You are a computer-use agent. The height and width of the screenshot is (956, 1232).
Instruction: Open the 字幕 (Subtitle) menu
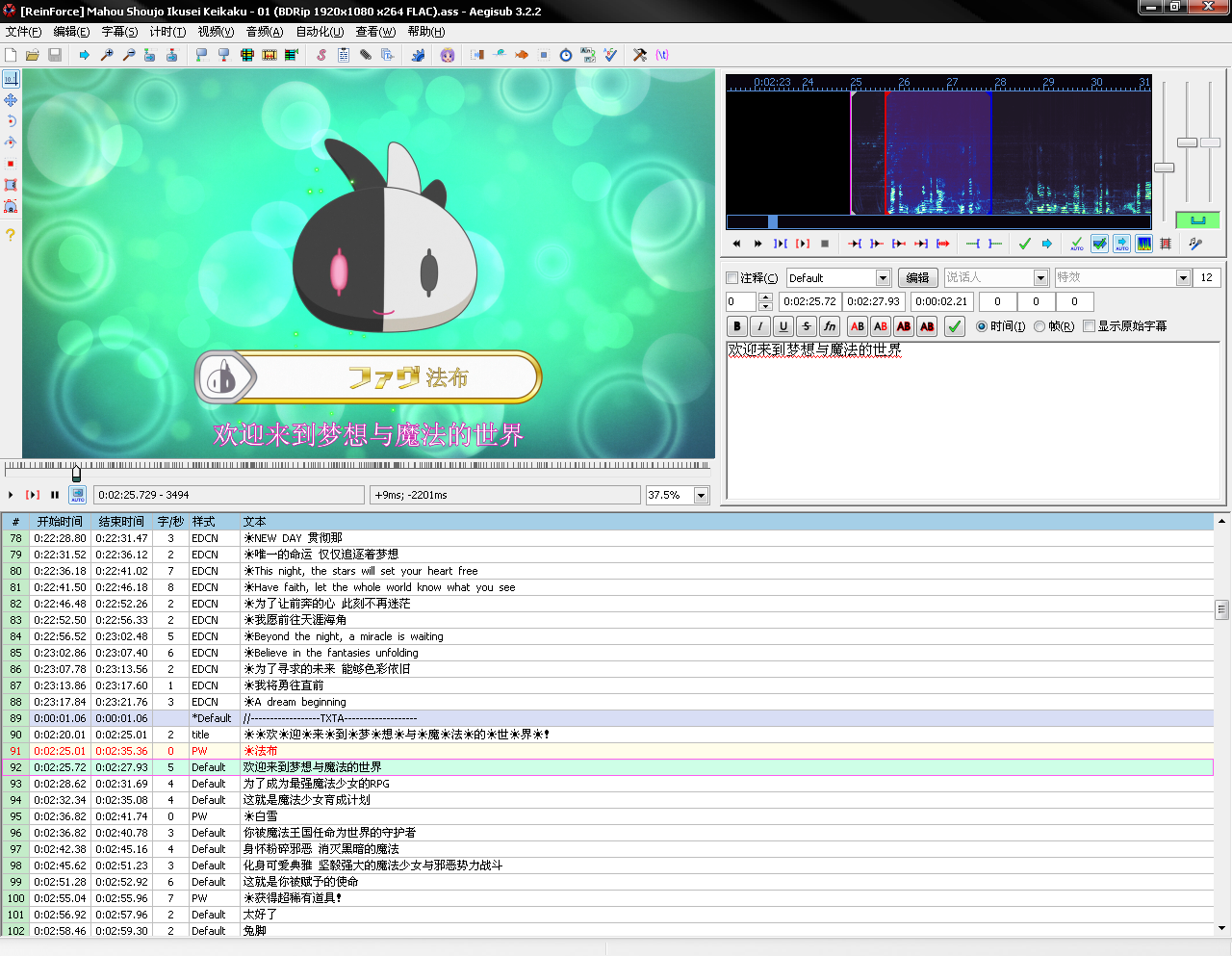119,32
